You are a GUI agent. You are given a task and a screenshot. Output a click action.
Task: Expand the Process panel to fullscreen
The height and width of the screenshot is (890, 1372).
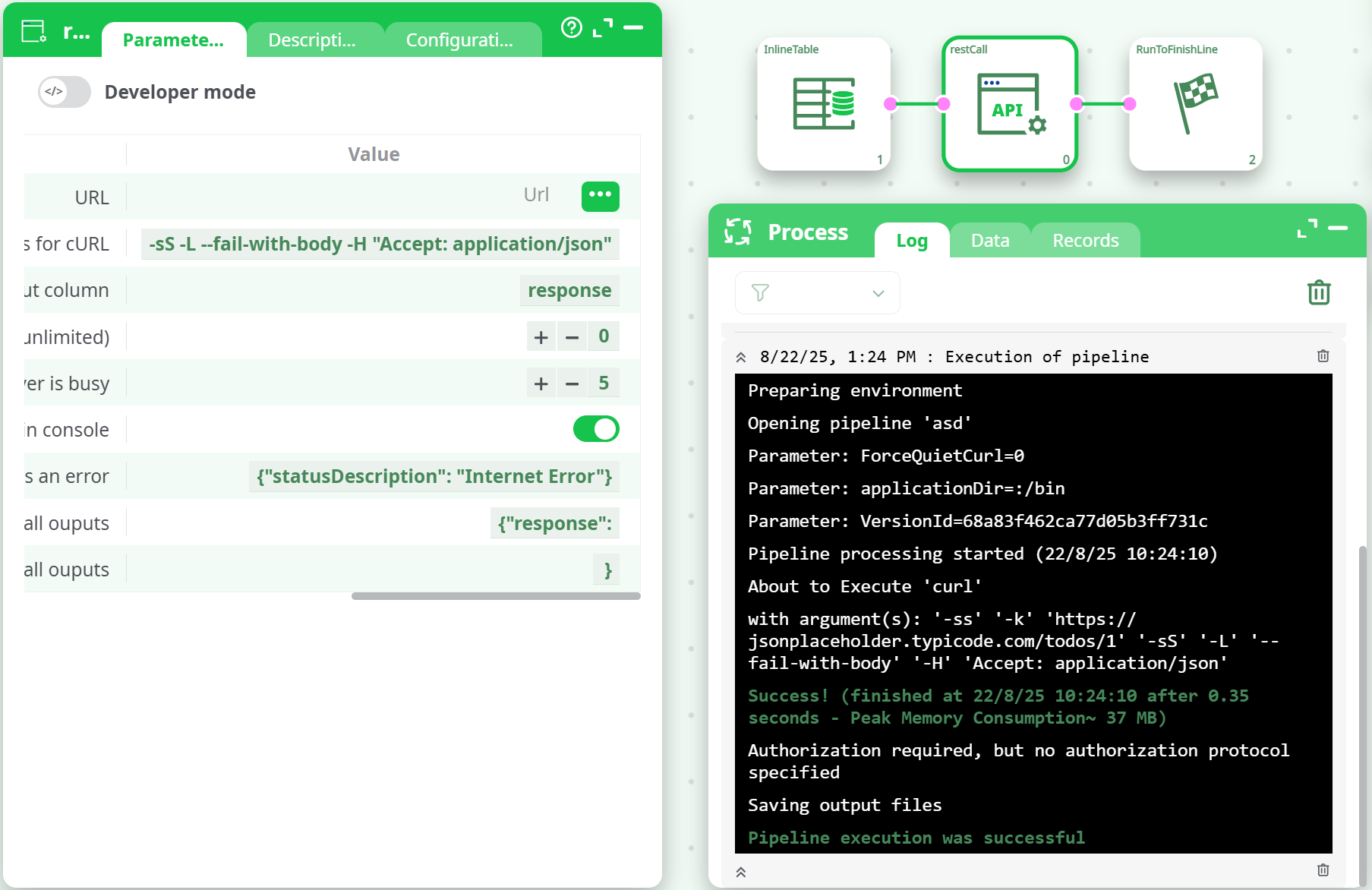click(1307, 229)
